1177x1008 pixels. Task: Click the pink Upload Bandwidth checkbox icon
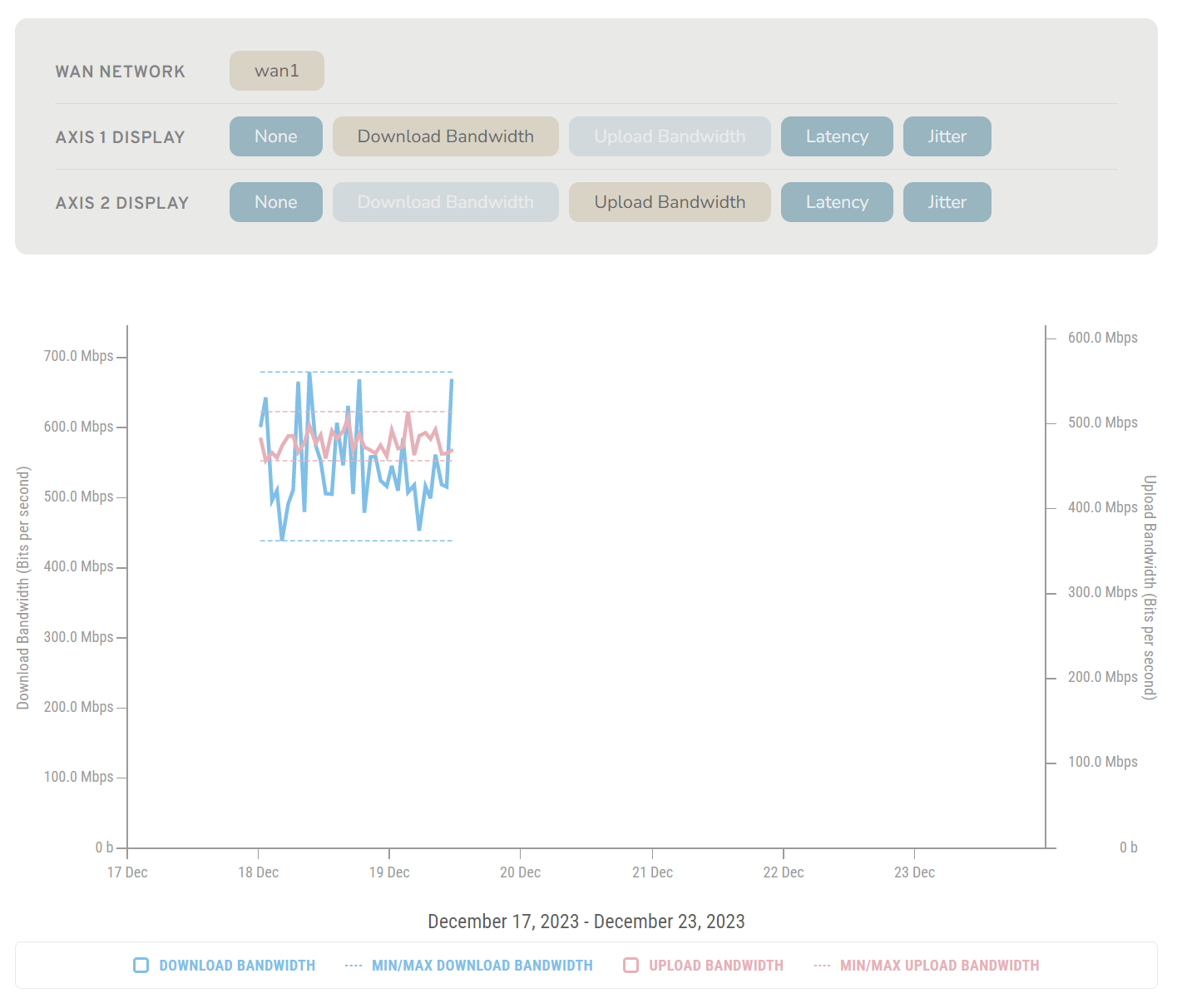coord(631,965)
